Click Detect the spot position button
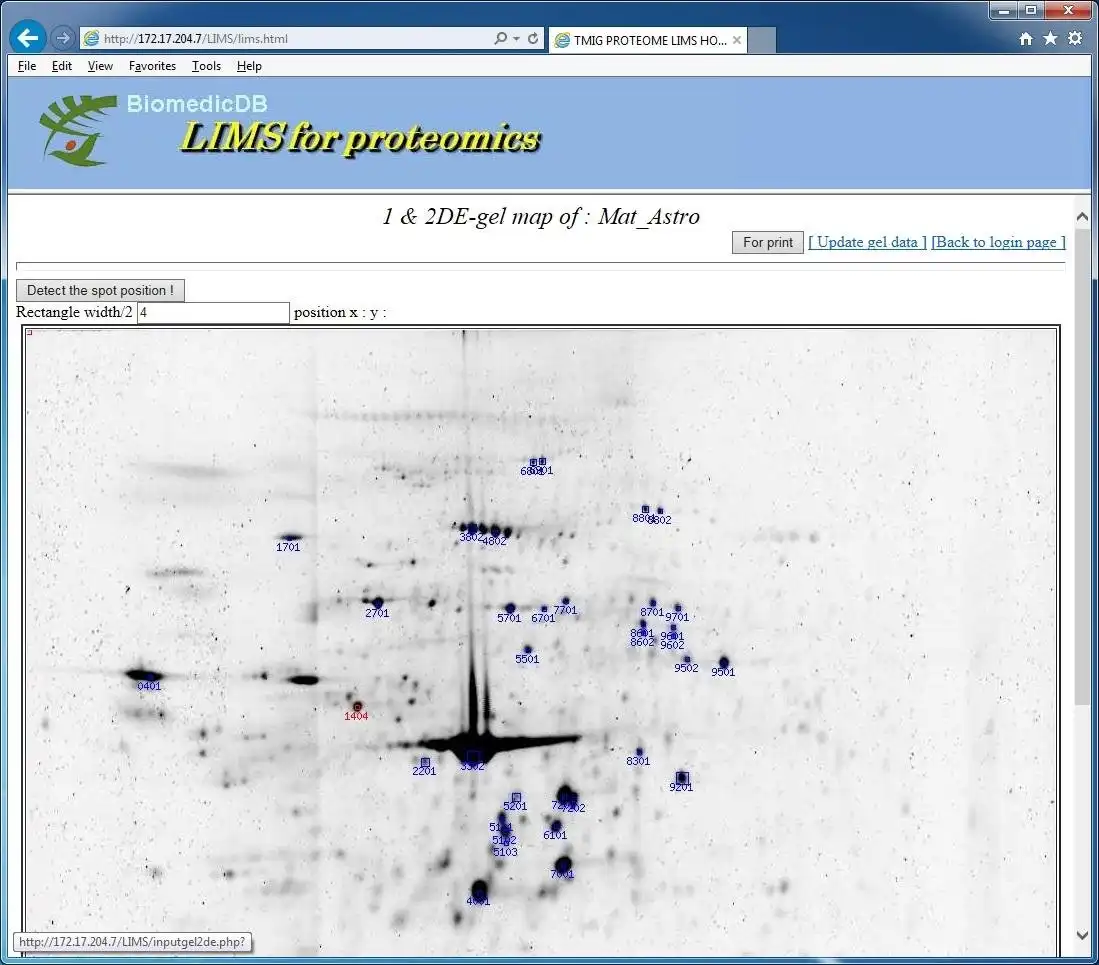 100,290
